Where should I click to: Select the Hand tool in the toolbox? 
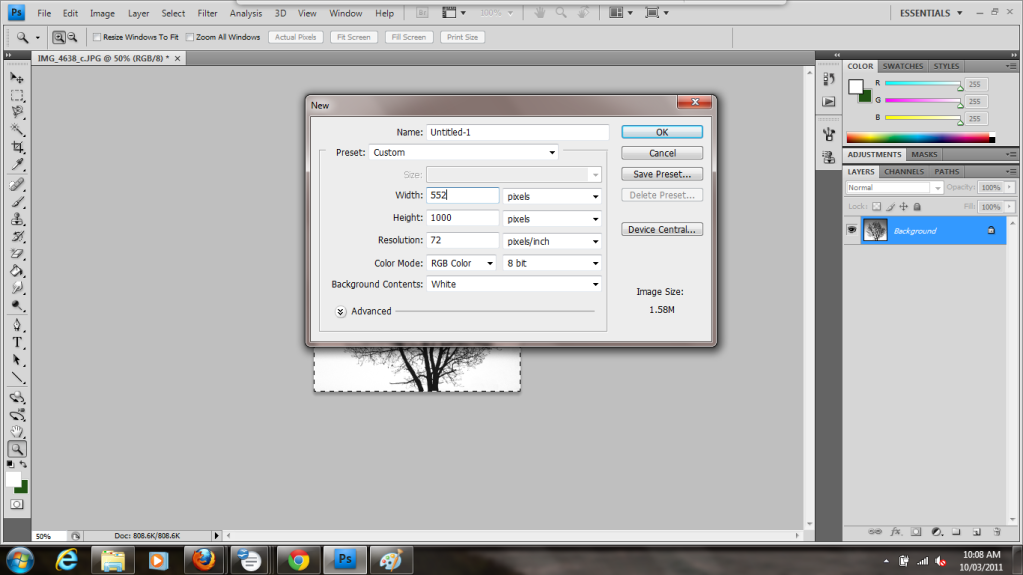point(17,431)
